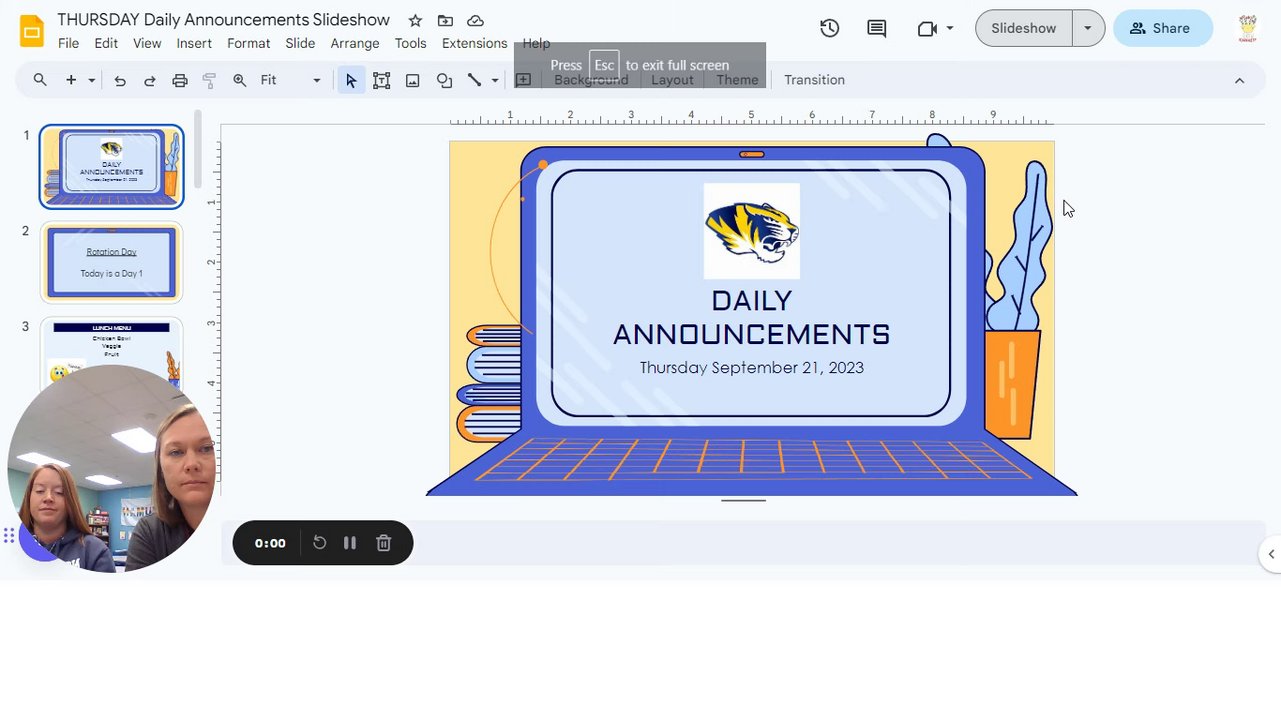Click the Theme button
The width and height of the screenshot is (1281, 720).
(x=737, y=80)
